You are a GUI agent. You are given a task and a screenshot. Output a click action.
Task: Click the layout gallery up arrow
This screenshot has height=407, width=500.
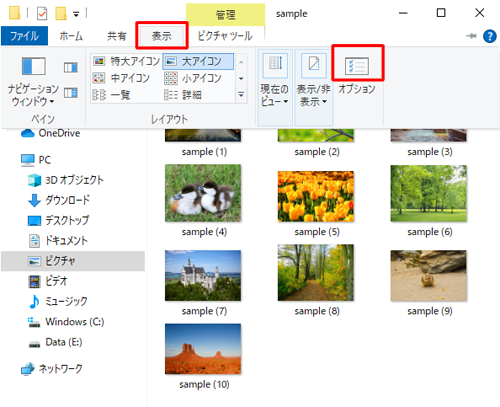coord(241,62)
